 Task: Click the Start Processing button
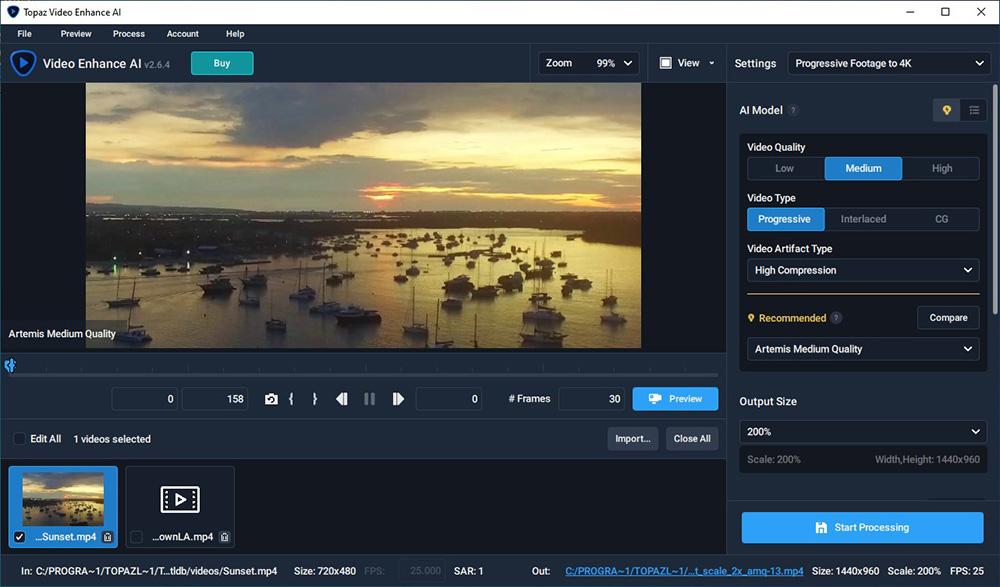click(862, 527)
